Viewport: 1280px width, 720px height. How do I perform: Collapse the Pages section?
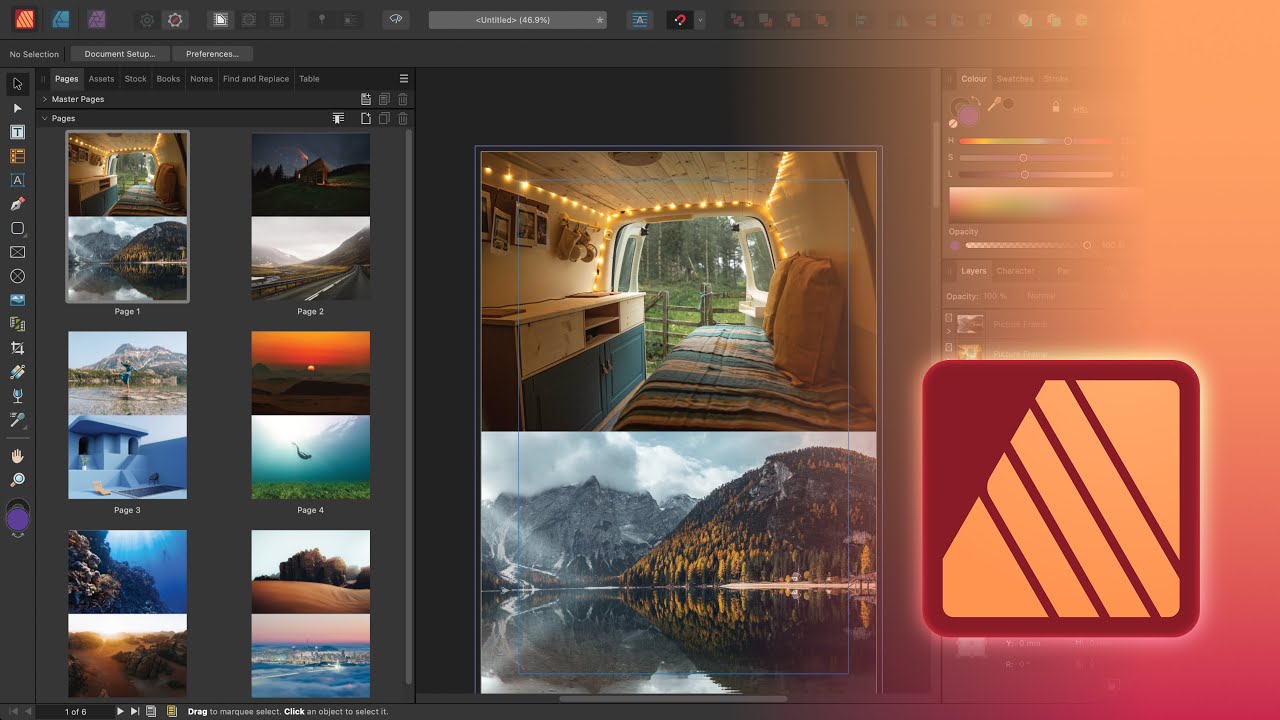tap(45, 118)
